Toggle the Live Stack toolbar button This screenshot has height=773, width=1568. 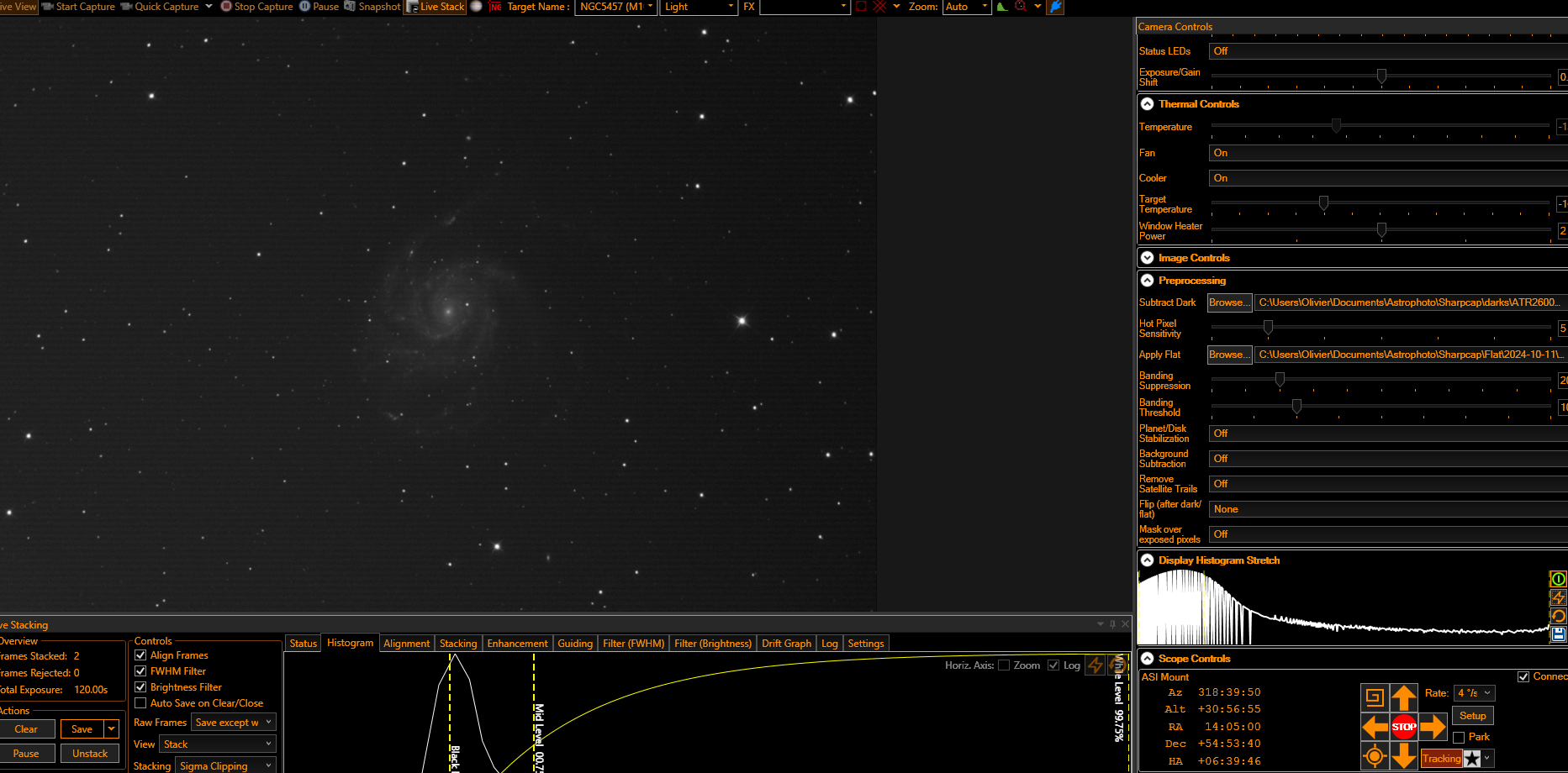(x=435, y=7)
